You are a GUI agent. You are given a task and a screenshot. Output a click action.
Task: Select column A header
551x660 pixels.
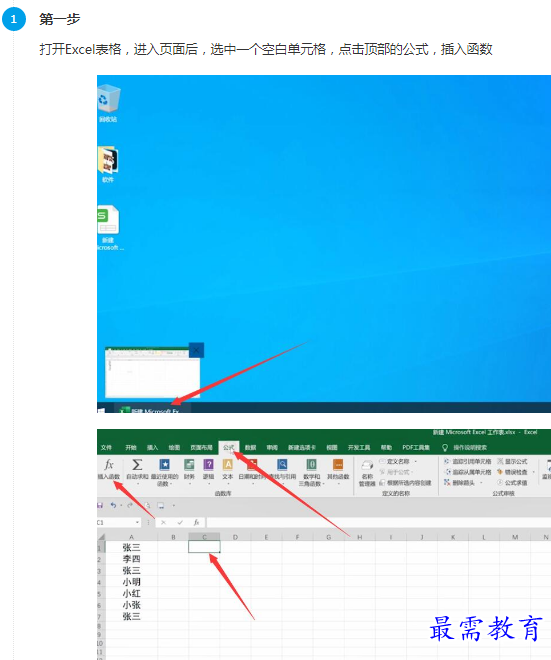pyautogui.click(x=131, y=537)
